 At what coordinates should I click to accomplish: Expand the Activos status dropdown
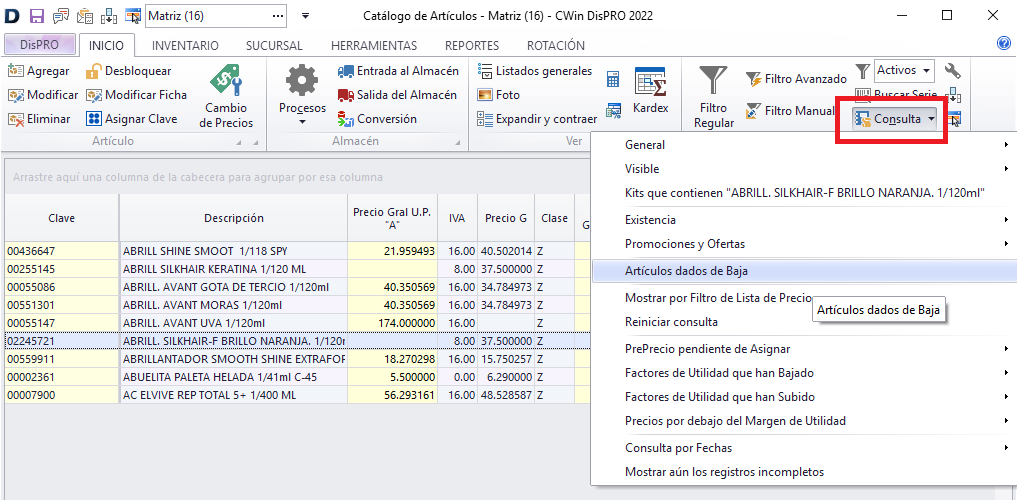pos(926,71)
